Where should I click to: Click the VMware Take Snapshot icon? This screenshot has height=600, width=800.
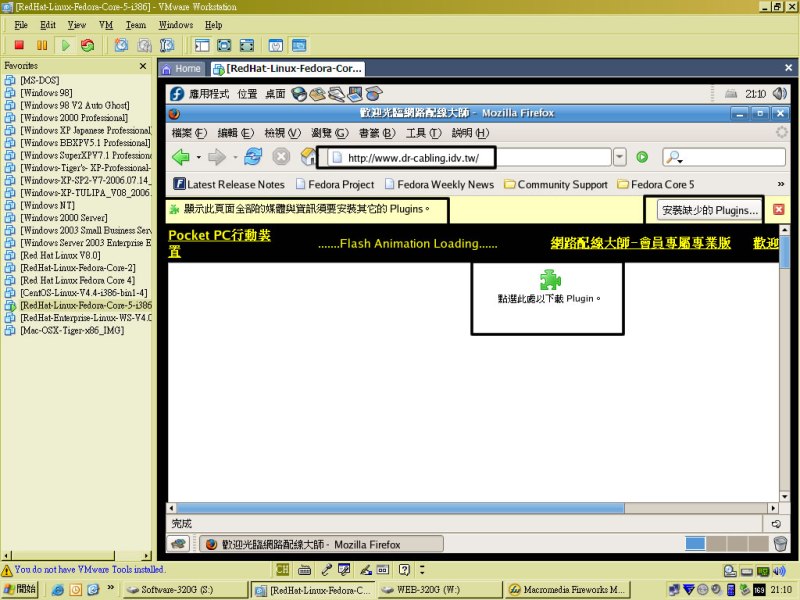click(121, 45)
